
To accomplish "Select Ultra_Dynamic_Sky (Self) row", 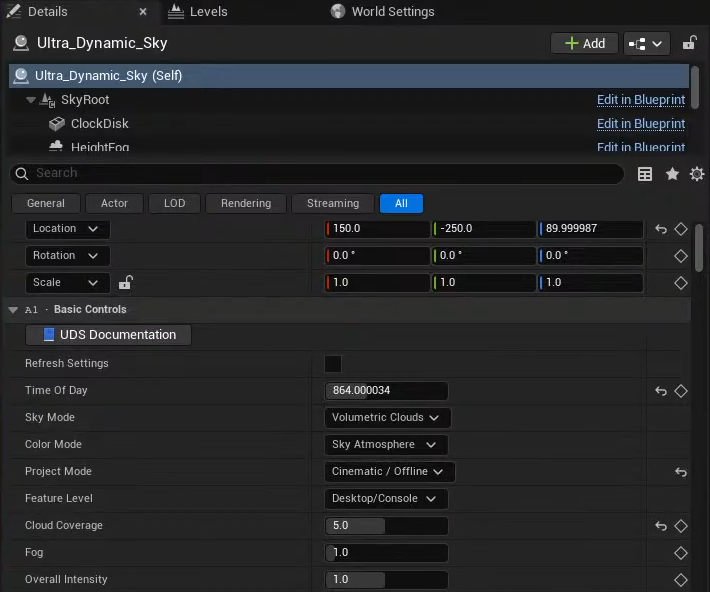I will click(349, 76).
